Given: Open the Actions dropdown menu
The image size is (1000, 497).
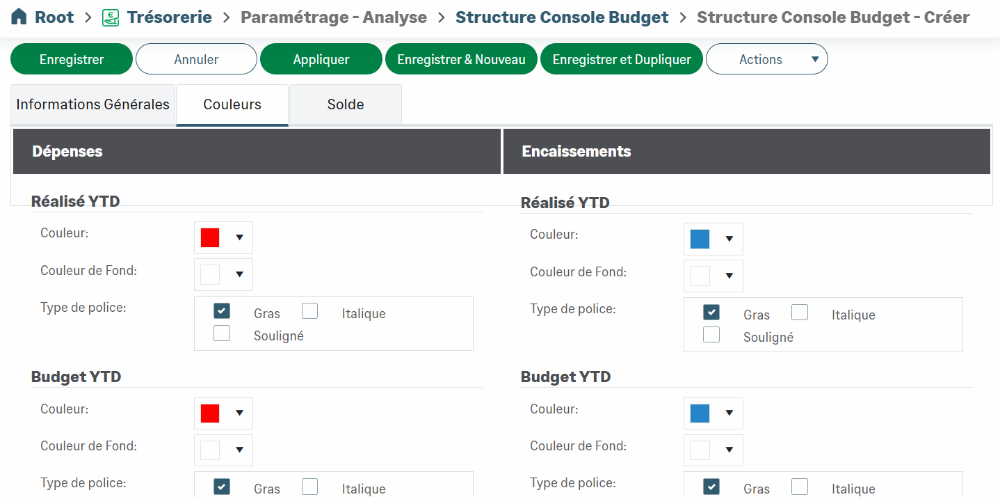Looking at the screenshot, I should click(x=766, y=59).
